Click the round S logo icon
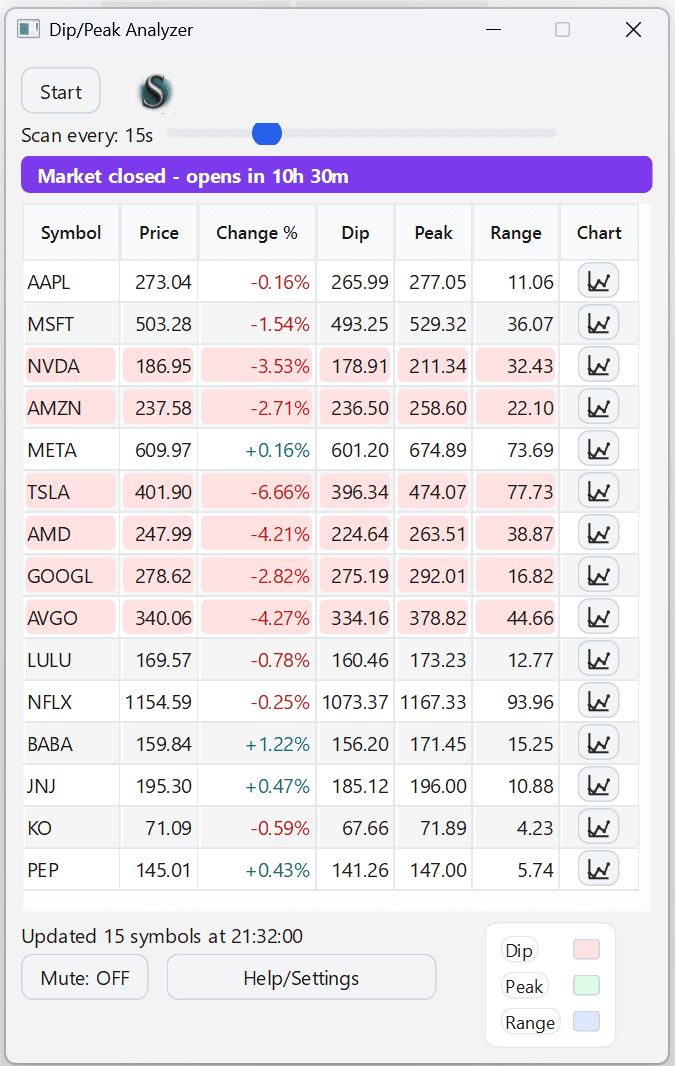Viewport: 675px width, 1066px height. (155, 92)
